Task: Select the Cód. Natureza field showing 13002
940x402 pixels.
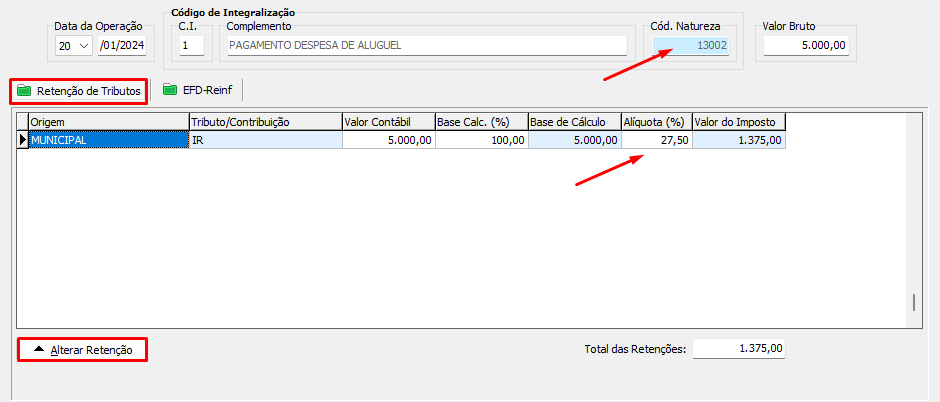Action: coord(691,45)
